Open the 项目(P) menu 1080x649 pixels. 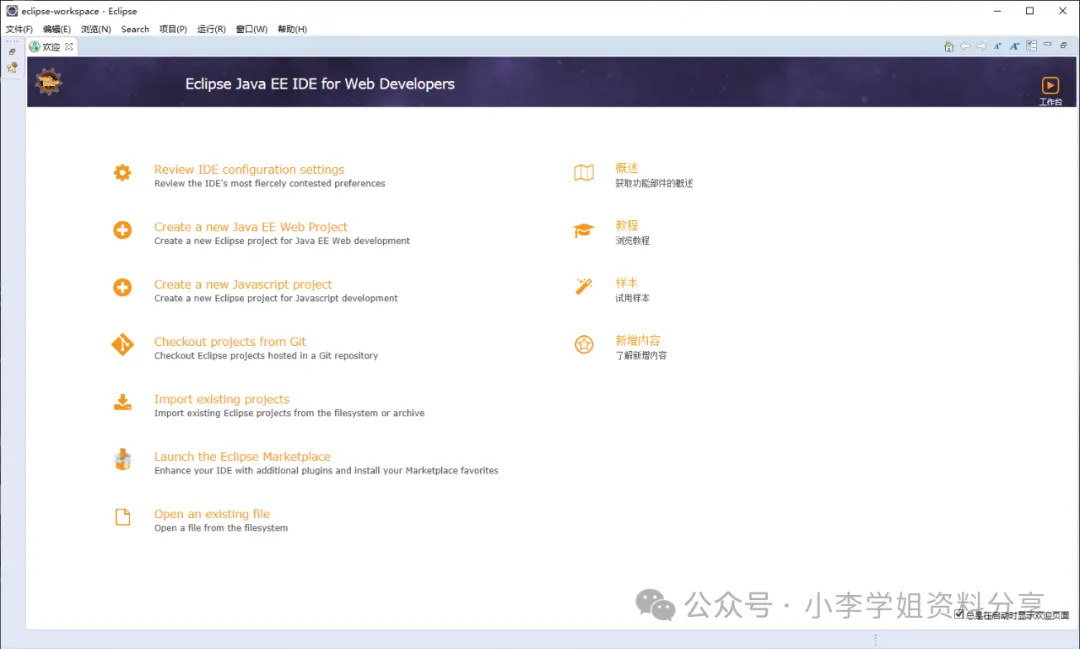pos(173,29)
